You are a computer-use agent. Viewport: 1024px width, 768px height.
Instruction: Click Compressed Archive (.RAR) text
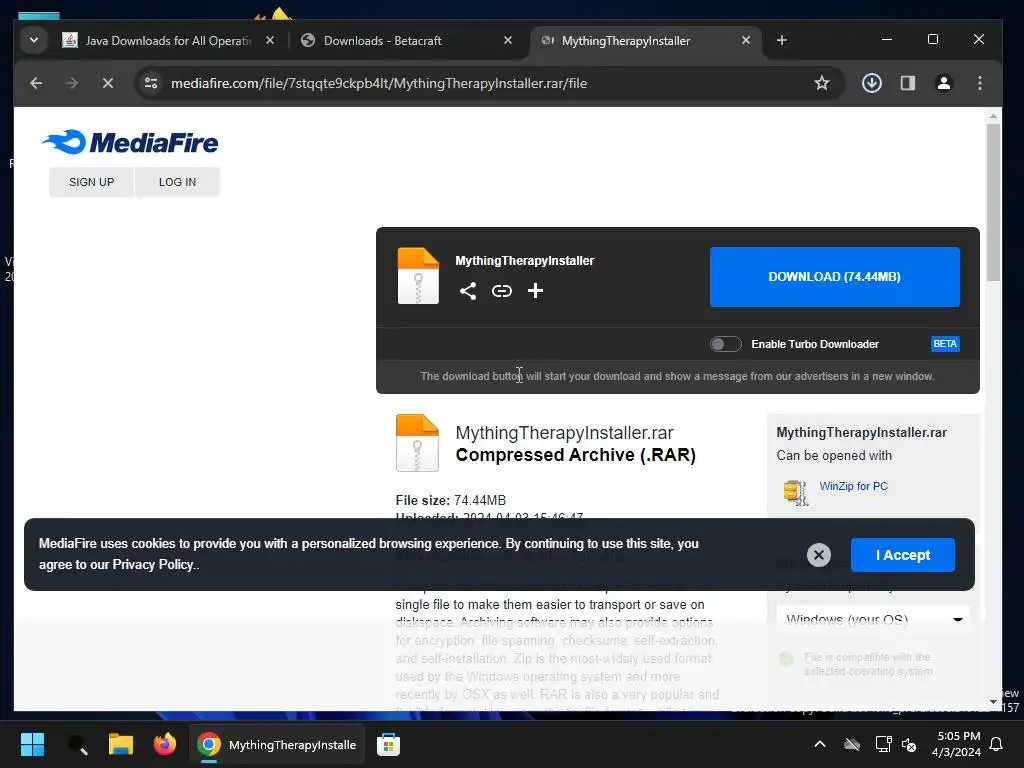point(575,455)
